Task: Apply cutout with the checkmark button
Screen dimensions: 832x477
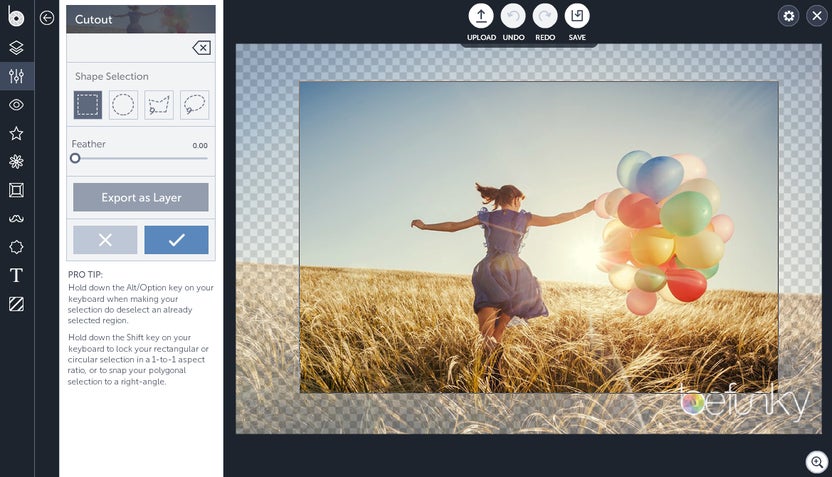Action: 176,240
